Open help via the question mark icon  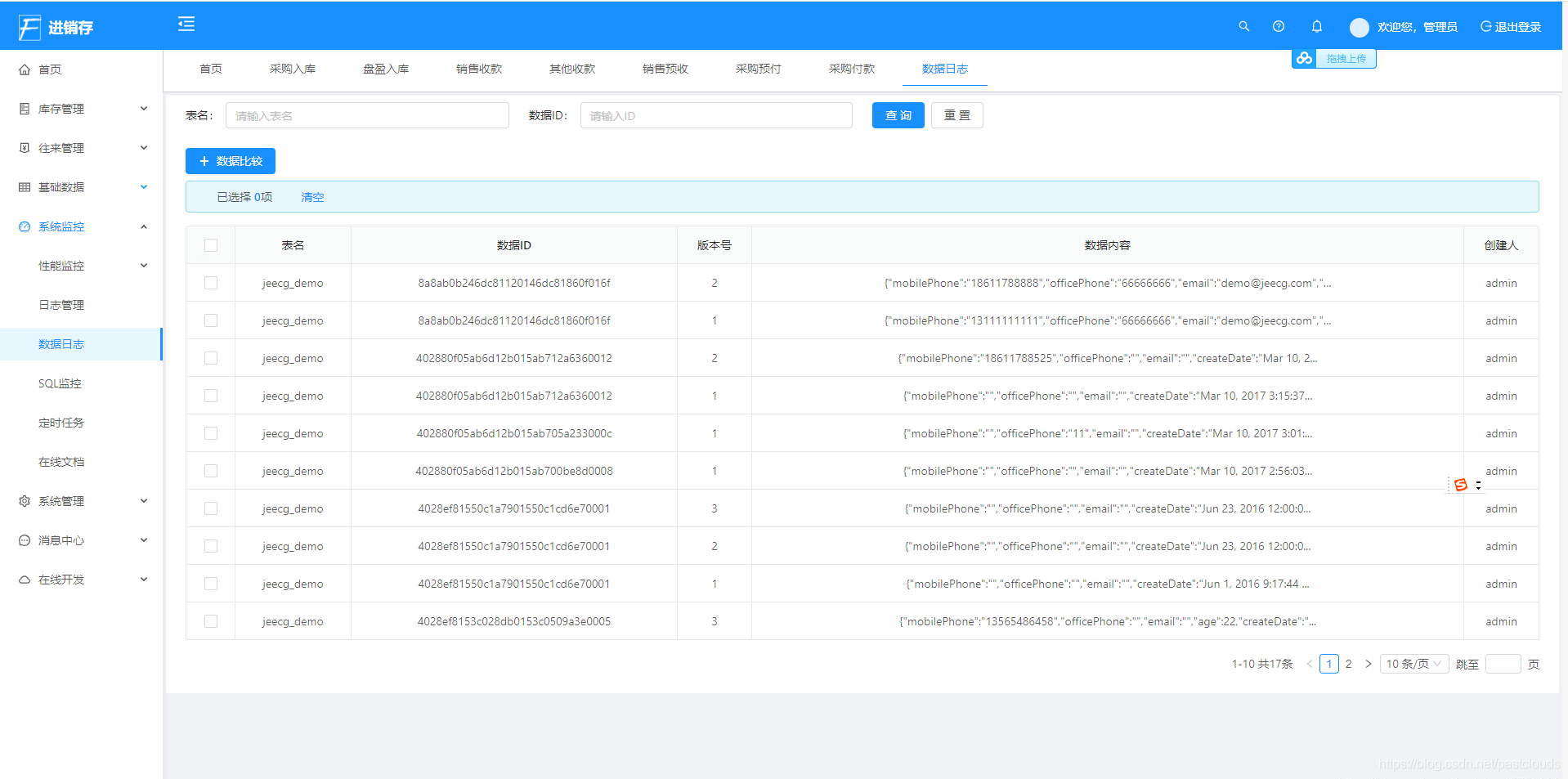point(1279,26)
